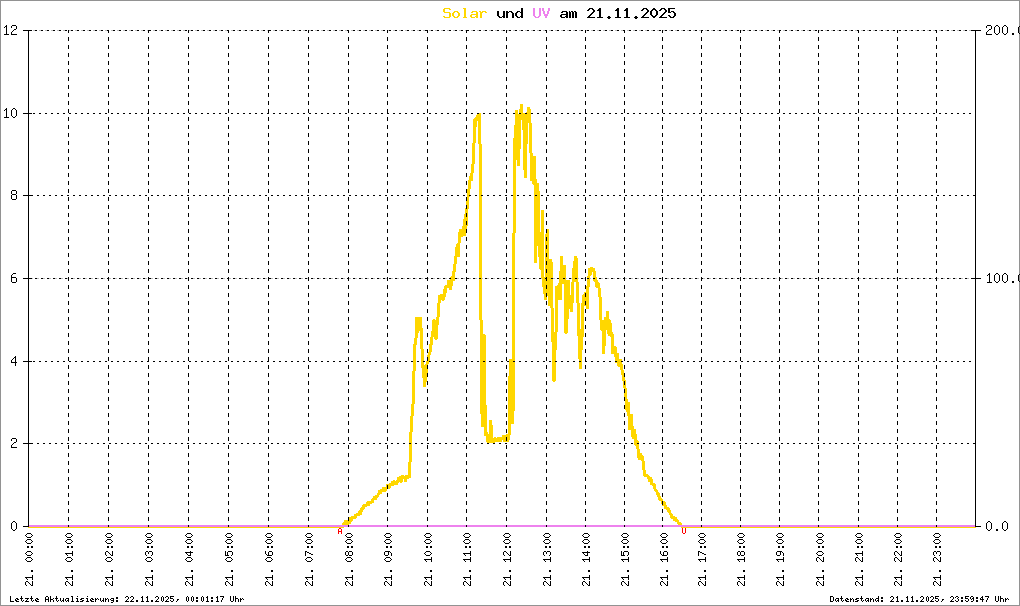Click time label '21. 18:00'
1020x606 pixels.
coord(741,560)
